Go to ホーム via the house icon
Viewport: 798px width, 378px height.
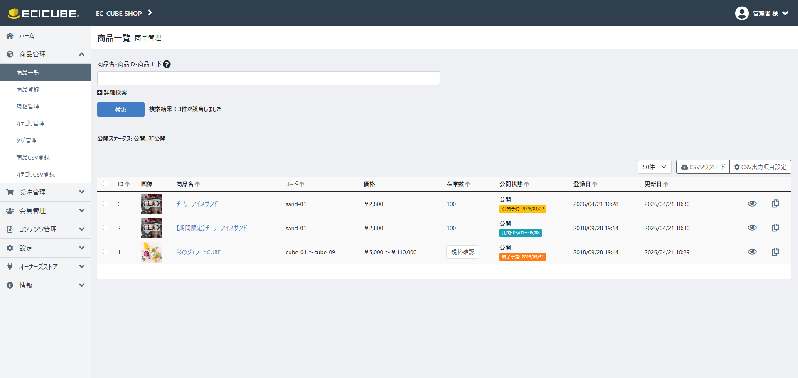(10, 36)
